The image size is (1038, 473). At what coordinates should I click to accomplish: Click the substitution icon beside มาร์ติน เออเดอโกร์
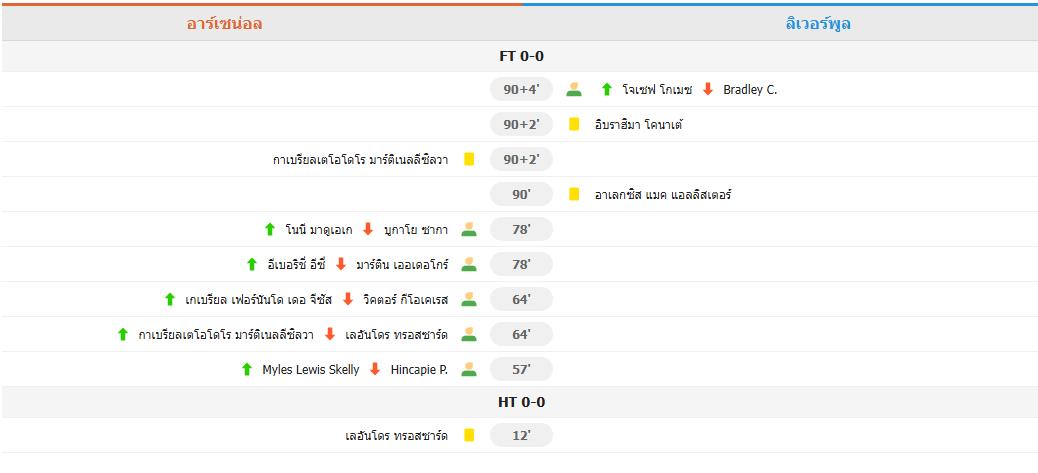(469, 265)
